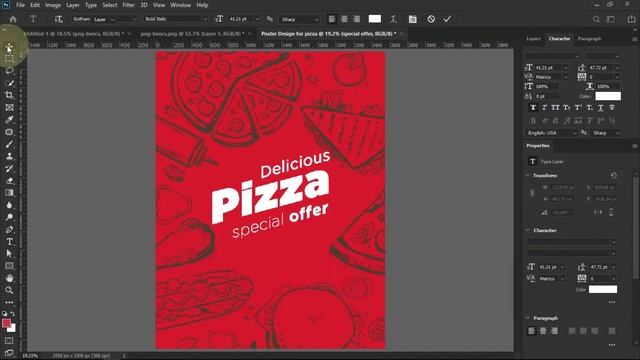The width and height of the screenshot is (640, 360).
Task: Center align text in Properties Paragraph section
Action: coord(543,331)
